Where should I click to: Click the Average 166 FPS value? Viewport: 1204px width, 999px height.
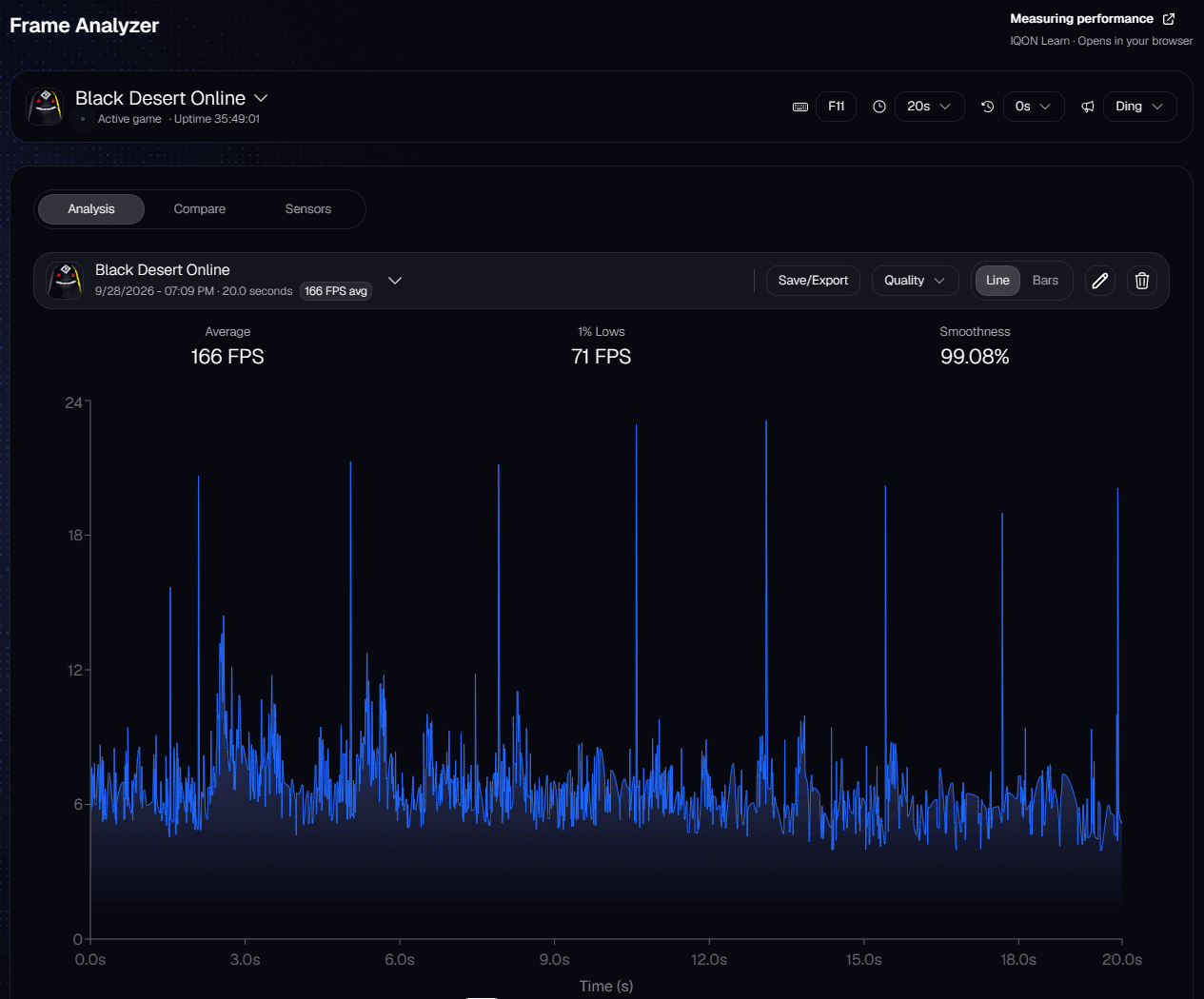click(227, 357)
